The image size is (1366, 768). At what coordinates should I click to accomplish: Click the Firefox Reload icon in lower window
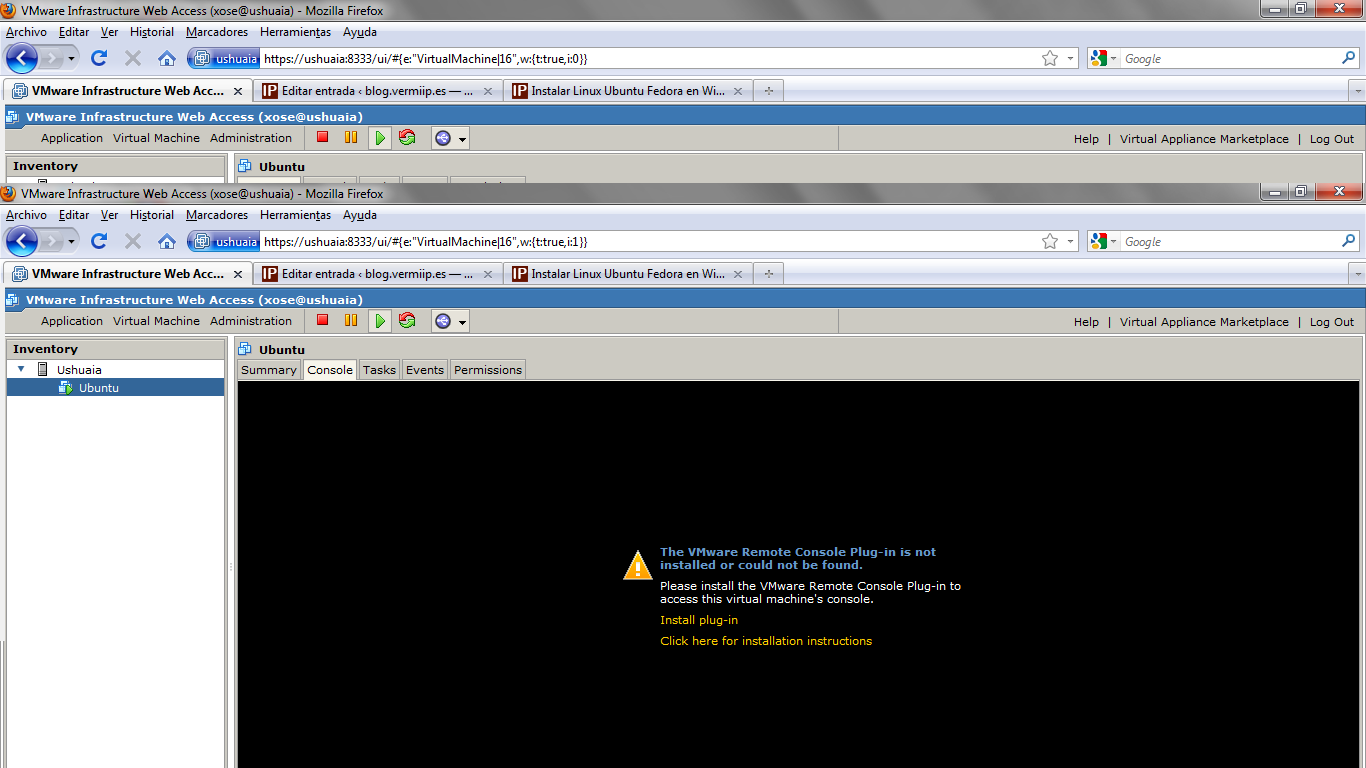pos(99,241)
